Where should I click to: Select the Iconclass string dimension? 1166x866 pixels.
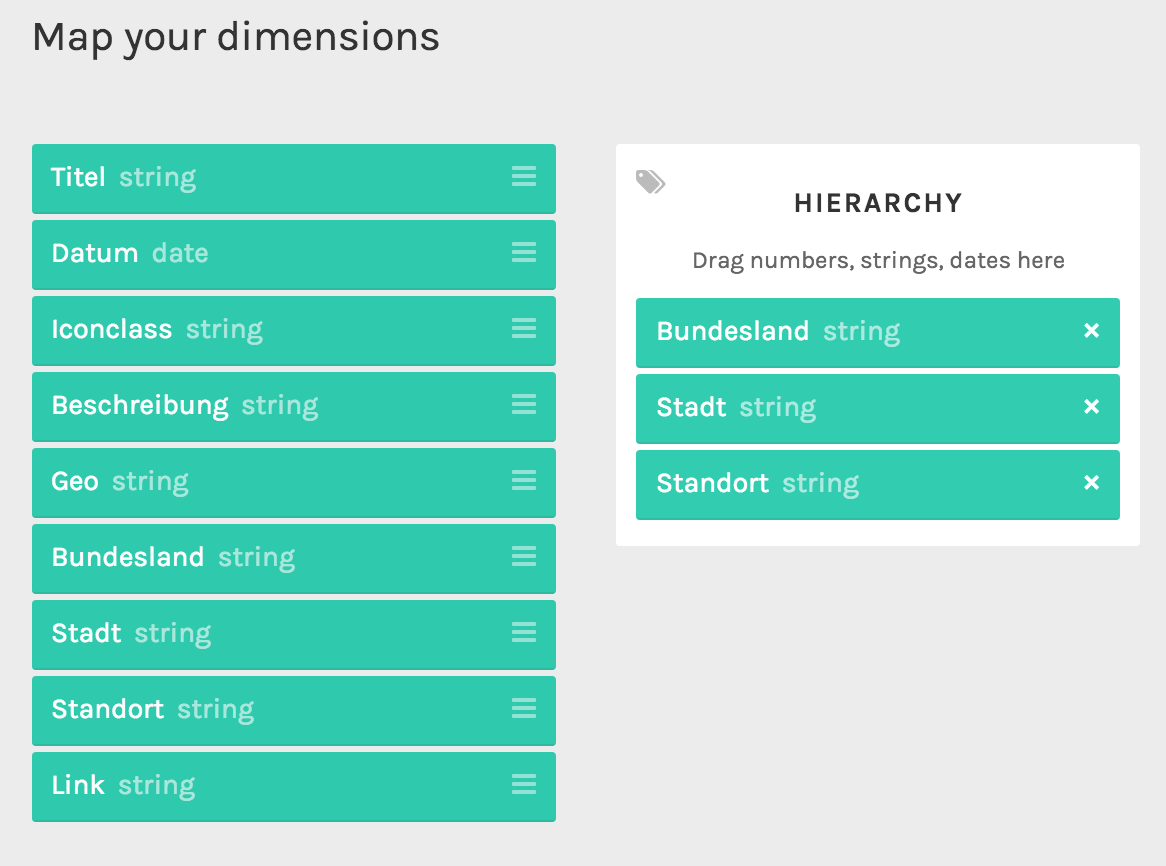tap(294, 331)
